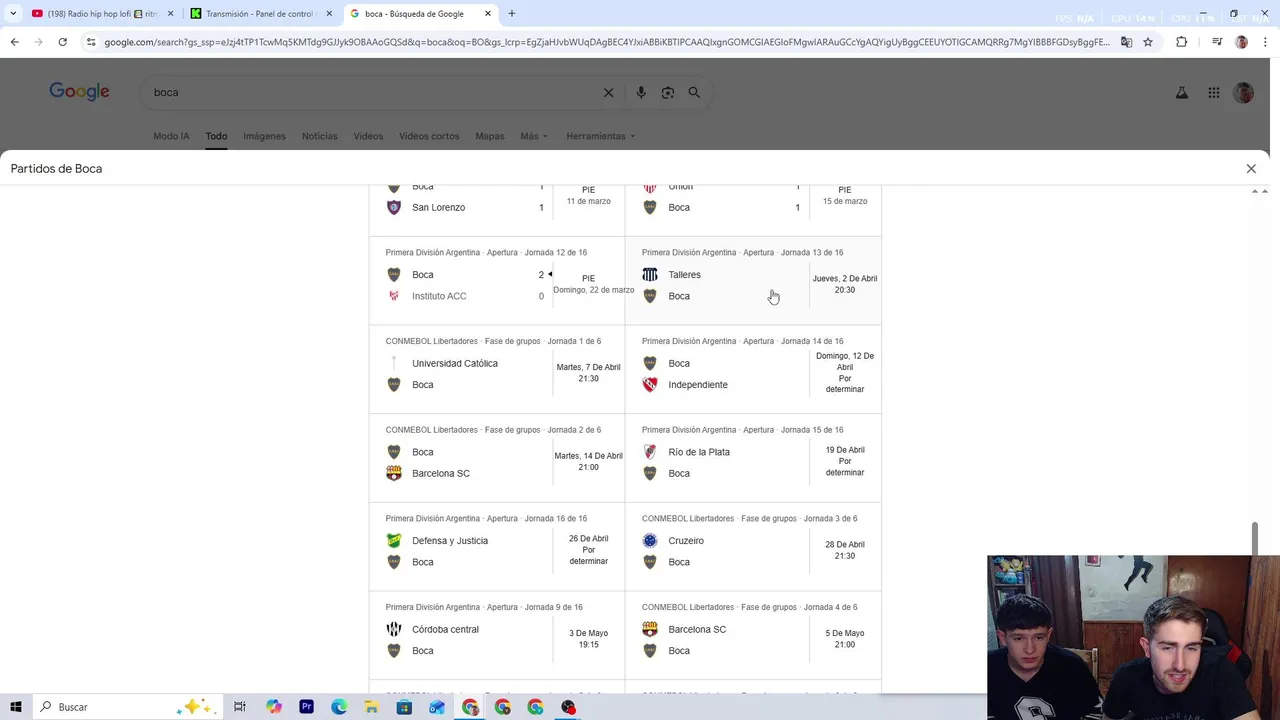Screen dimensions: 1280x720
Task: Open the Boca vs Independiente match
Action: [x=753, y=369]
